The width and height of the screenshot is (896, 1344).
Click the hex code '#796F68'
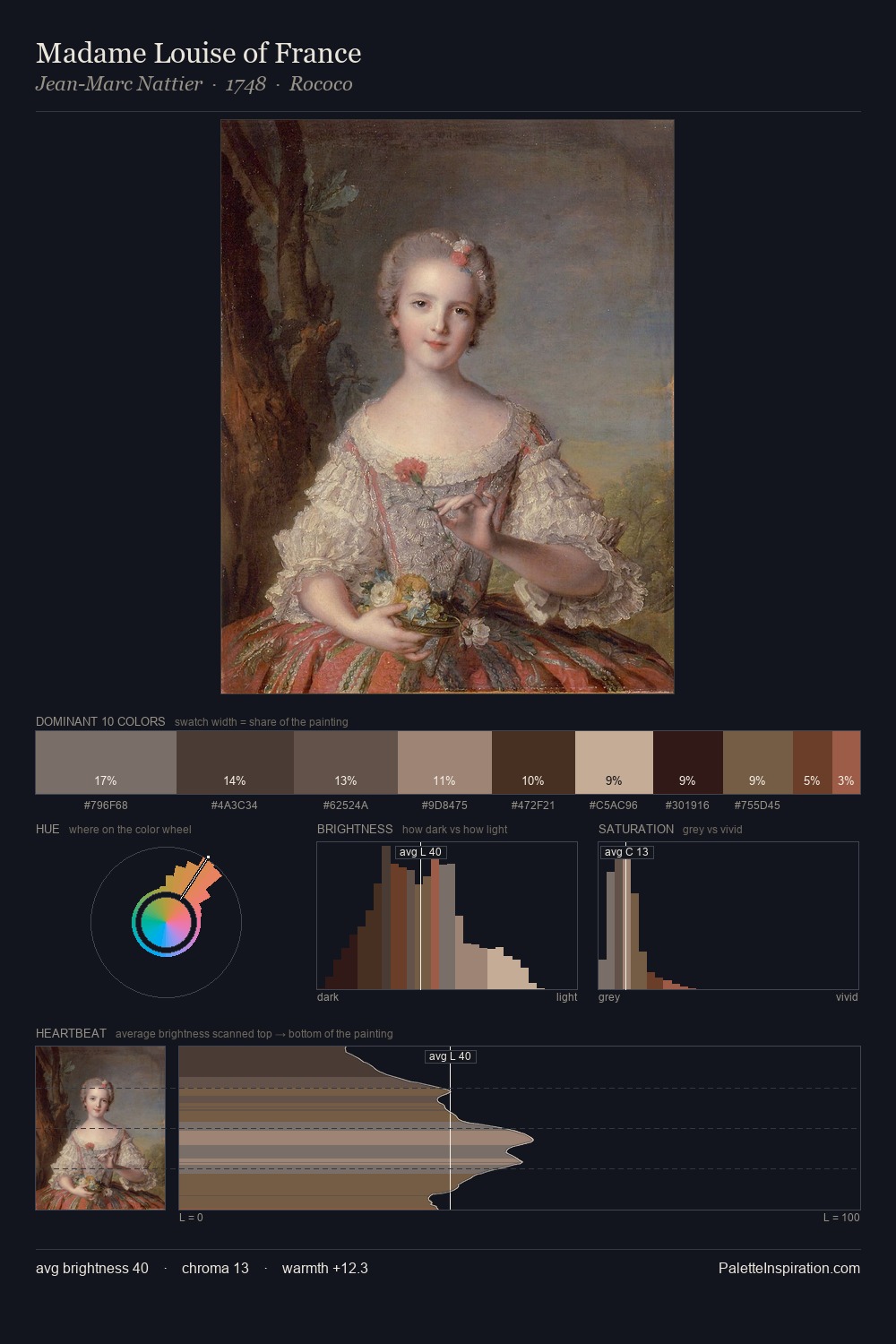point(106,805)
